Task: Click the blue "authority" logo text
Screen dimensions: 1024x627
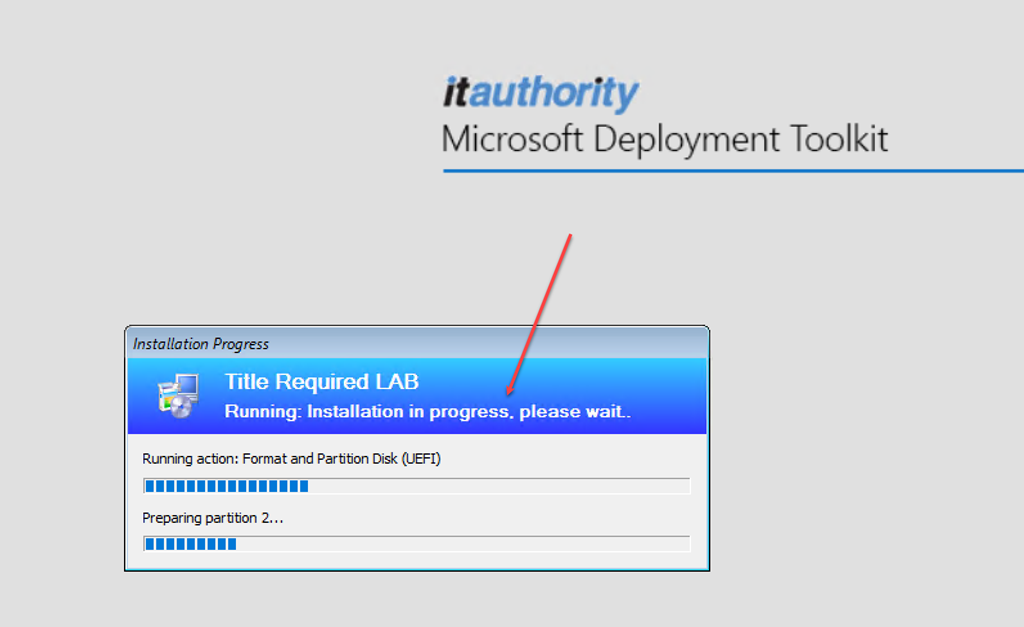Action: 554,94
